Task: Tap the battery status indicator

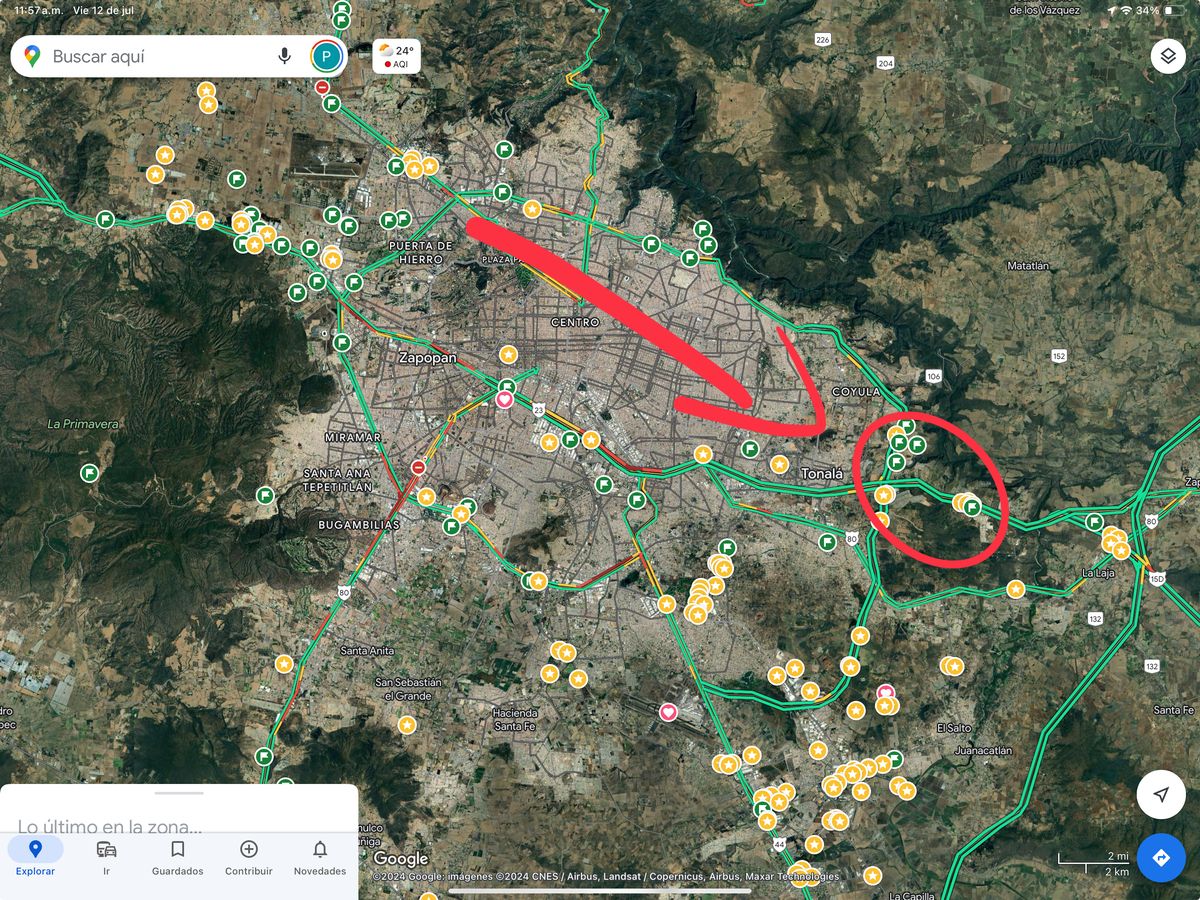Action: tap(1172, 10)
